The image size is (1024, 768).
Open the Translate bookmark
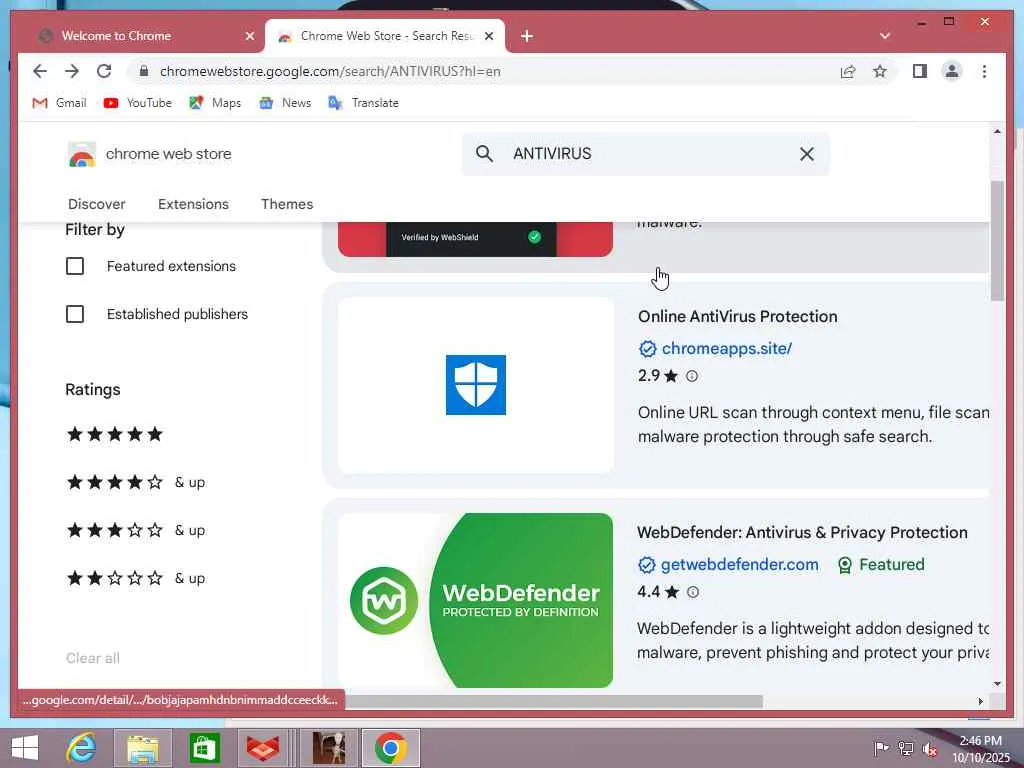[363, 103]
